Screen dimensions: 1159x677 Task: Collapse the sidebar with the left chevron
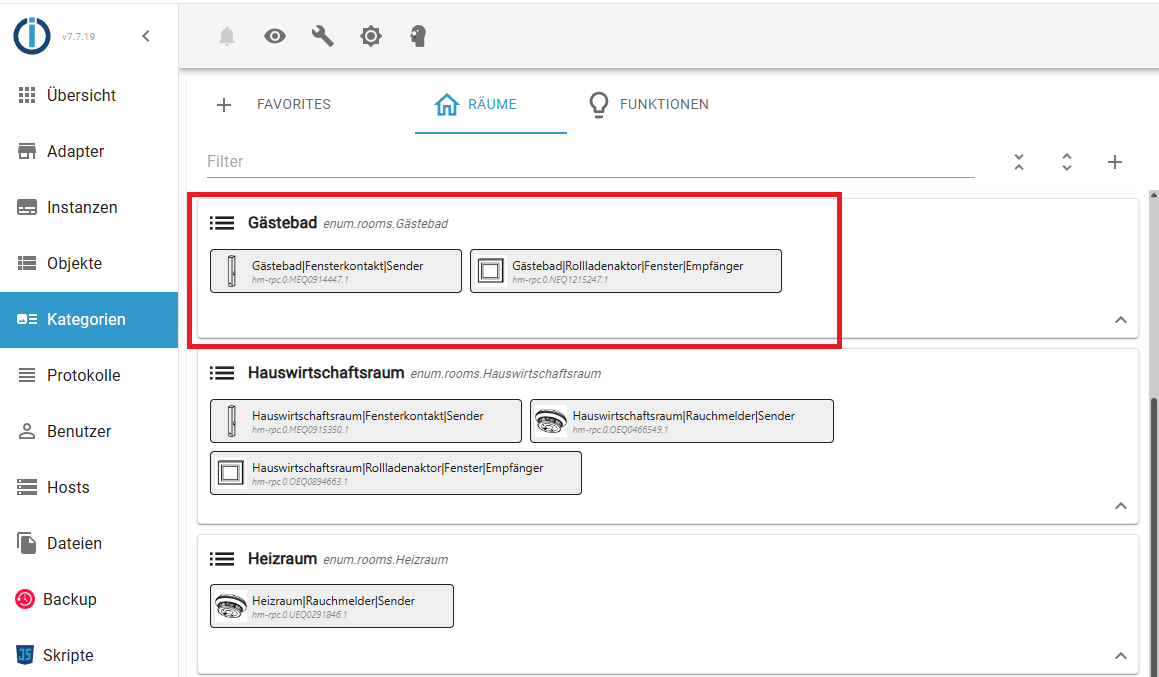click(x=146, y=35)
